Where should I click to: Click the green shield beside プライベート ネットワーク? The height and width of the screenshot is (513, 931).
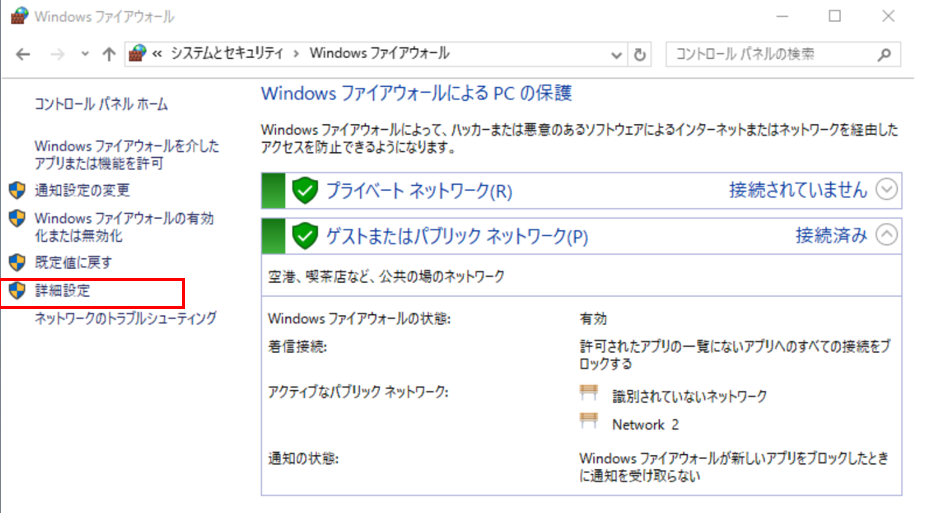[304, 190]
